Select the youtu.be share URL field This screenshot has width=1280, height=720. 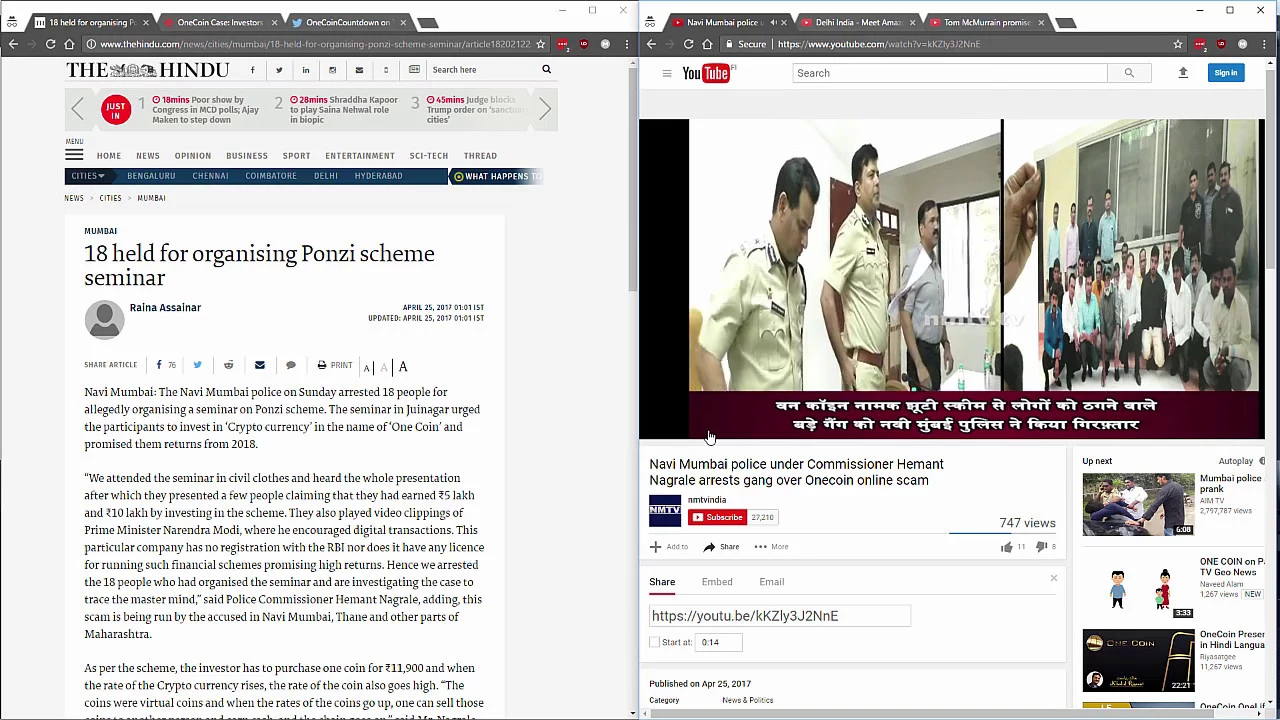point(780,616)
